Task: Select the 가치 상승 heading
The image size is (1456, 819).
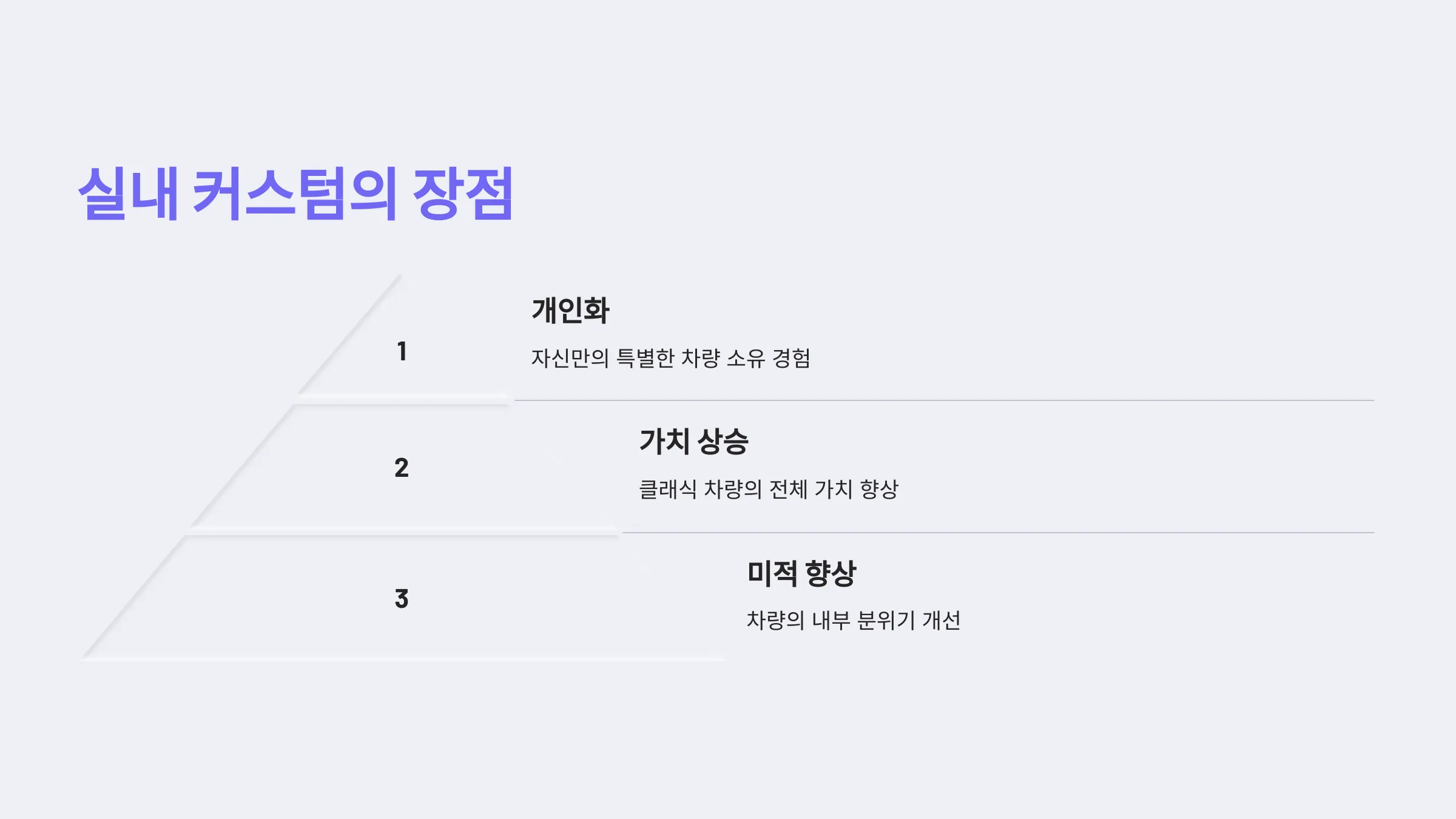Action: click(x=694, y=441)
